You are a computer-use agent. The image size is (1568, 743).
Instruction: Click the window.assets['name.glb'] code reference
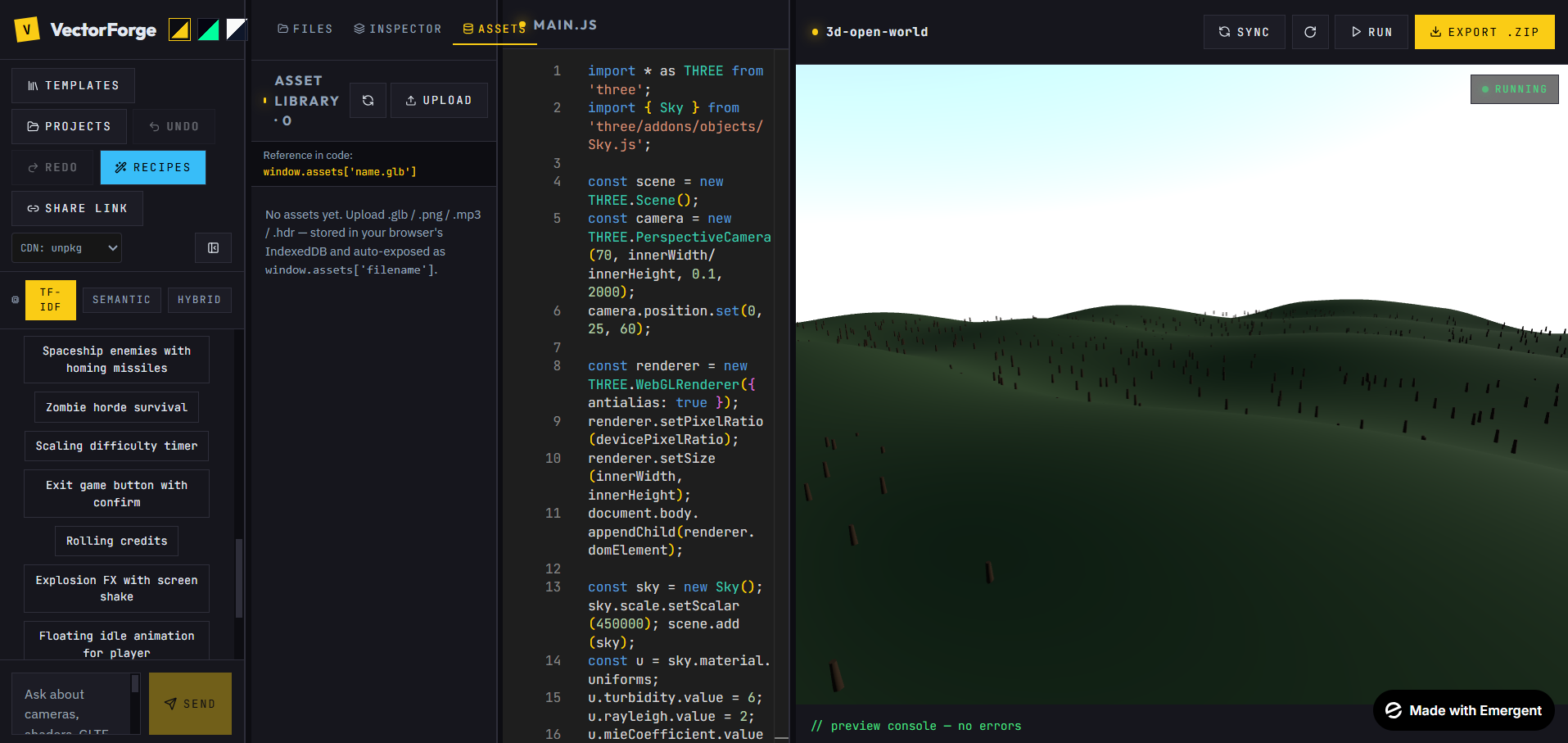click(x=340, y=172)
